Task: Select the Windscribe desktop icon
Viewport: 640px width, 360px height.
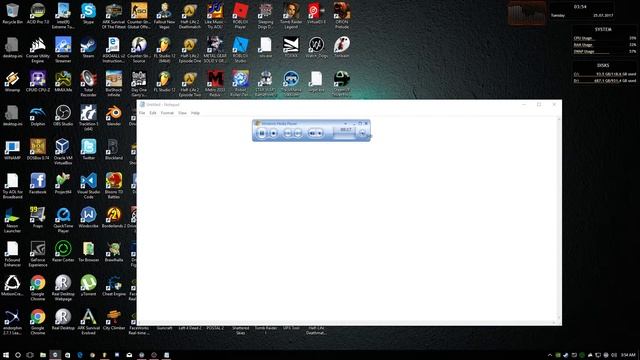Action: (x=88, y=218)
